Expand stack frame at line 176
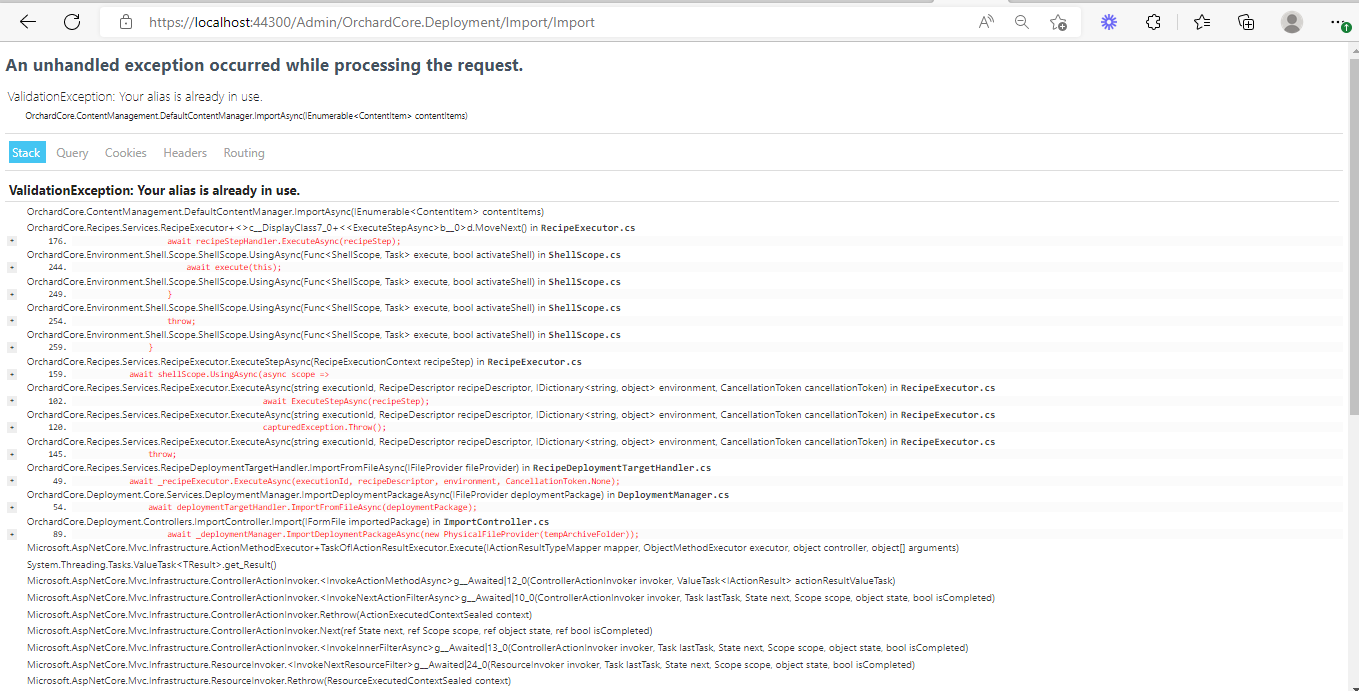Image resolution: width=1359 pixels, height=691 pixels. pos(10,240)
